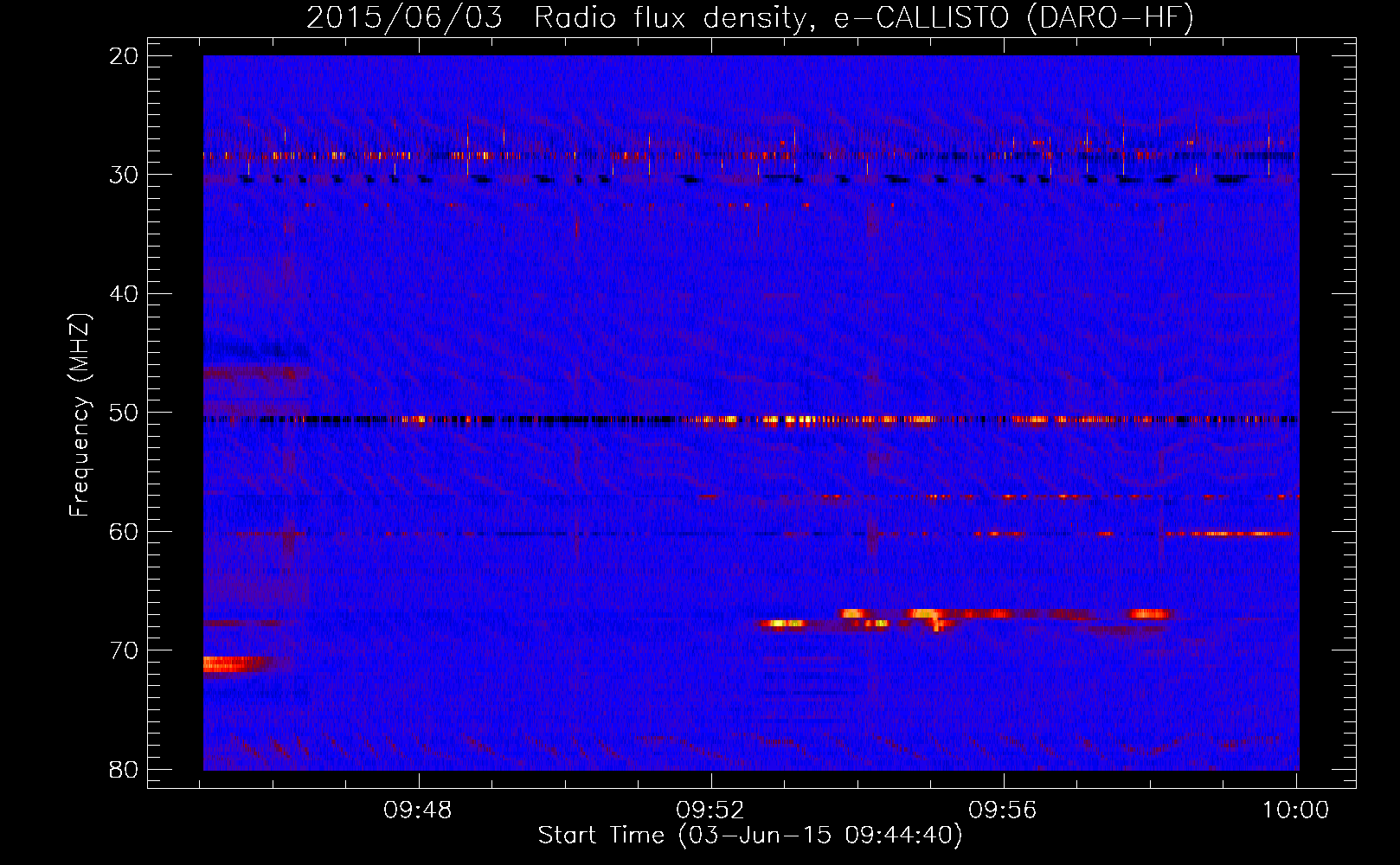This screenshot has height=865, width=1400.
Task: Click the 09:56 time tick label
Action: click(1003, 811)
